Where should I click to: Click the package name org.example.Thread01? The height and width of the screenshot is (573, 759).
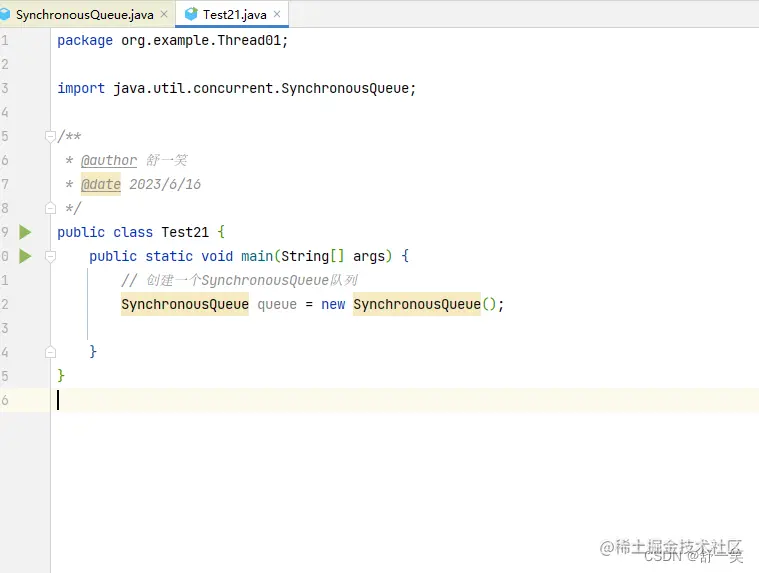pyautogui.click(x=201, y=40)
